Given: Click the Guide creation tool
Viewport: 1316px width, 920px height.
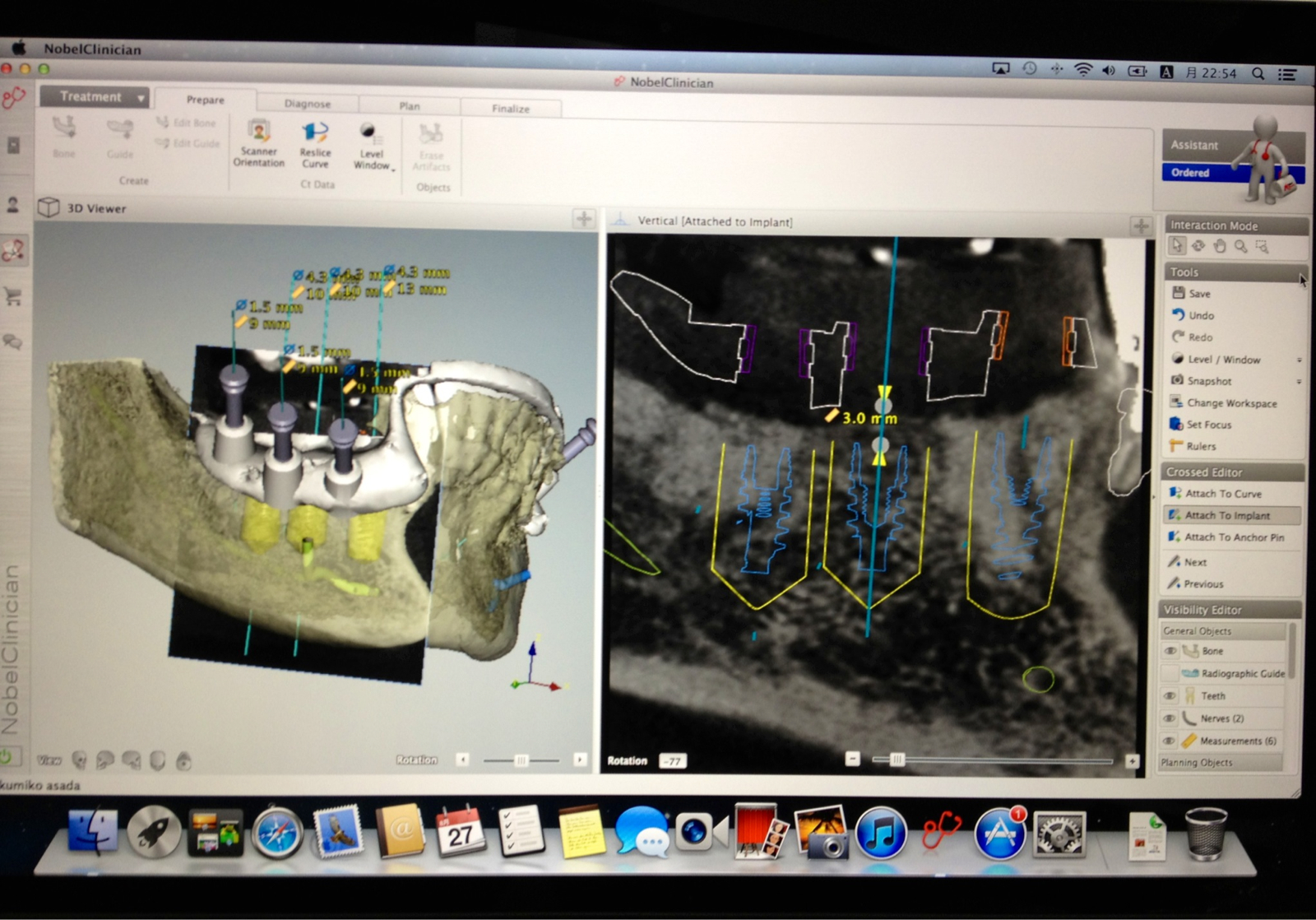Looking at the screenshot, I should [120, 138].
